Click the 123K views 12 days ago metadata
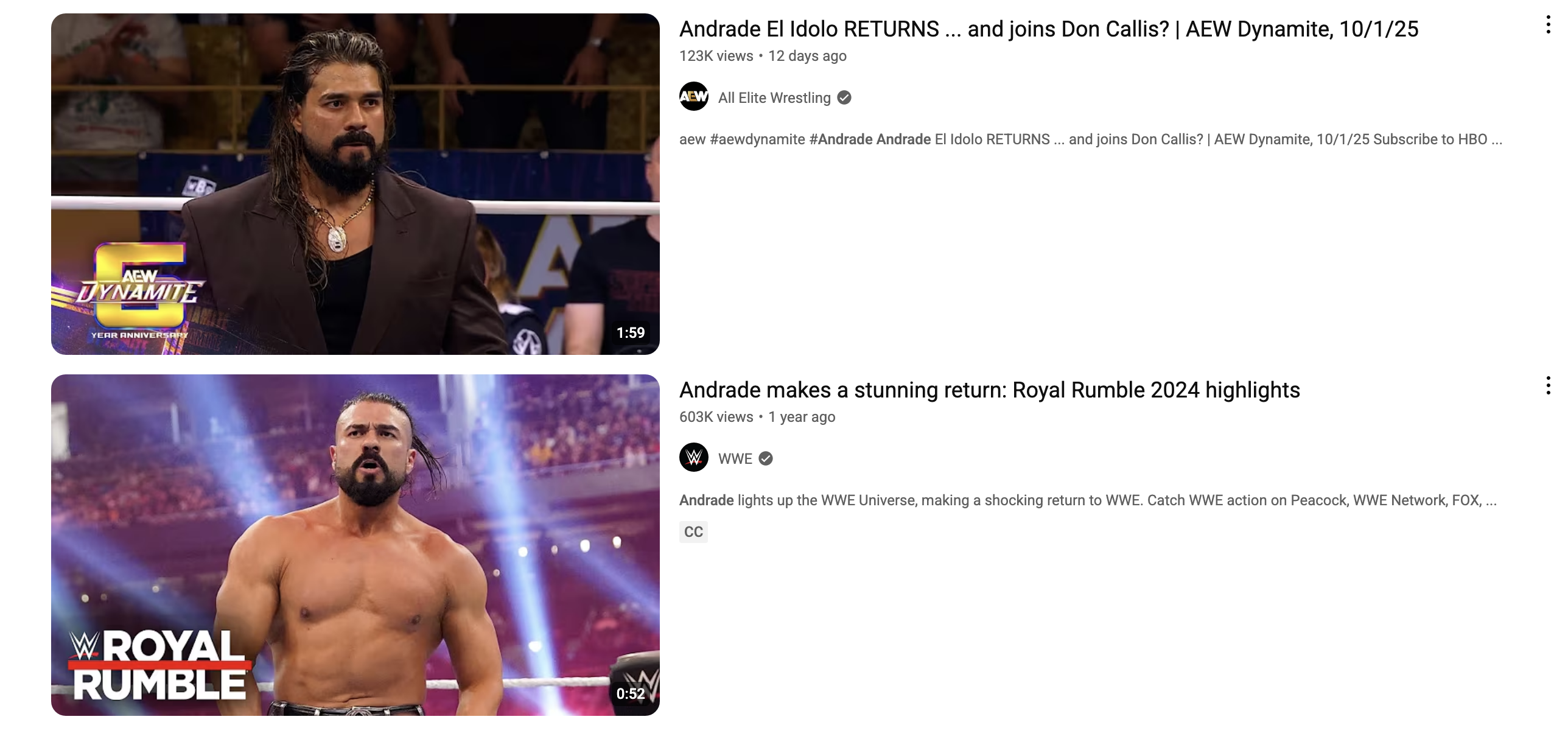 (x=763, y=56)
